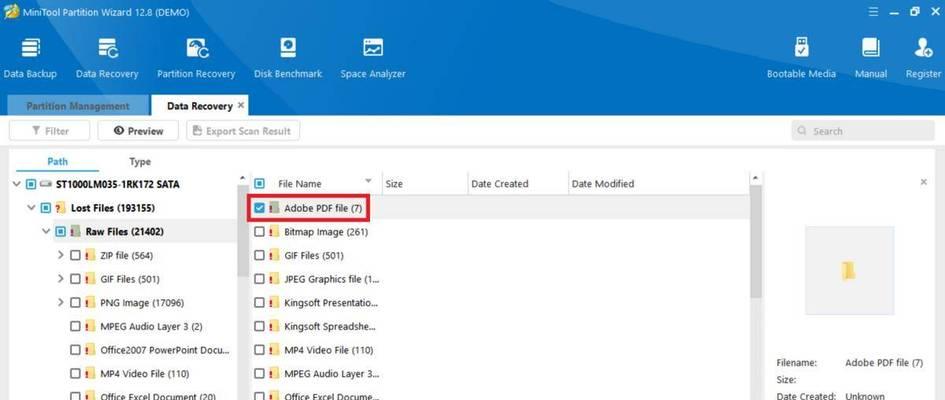
Task: Toggle the ST1000LM035 disk checkbox
Action: click(31, 184)
